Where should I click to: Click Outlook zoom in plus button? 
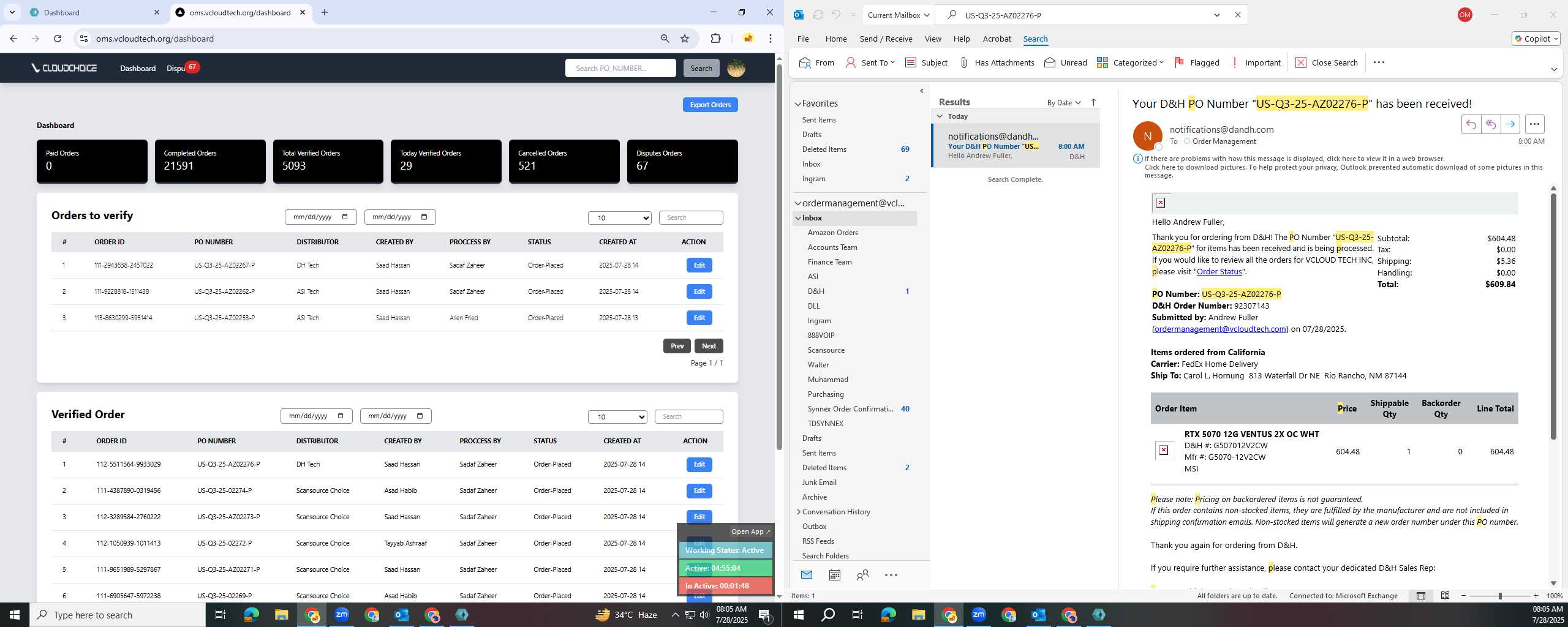pos(1536,596)
